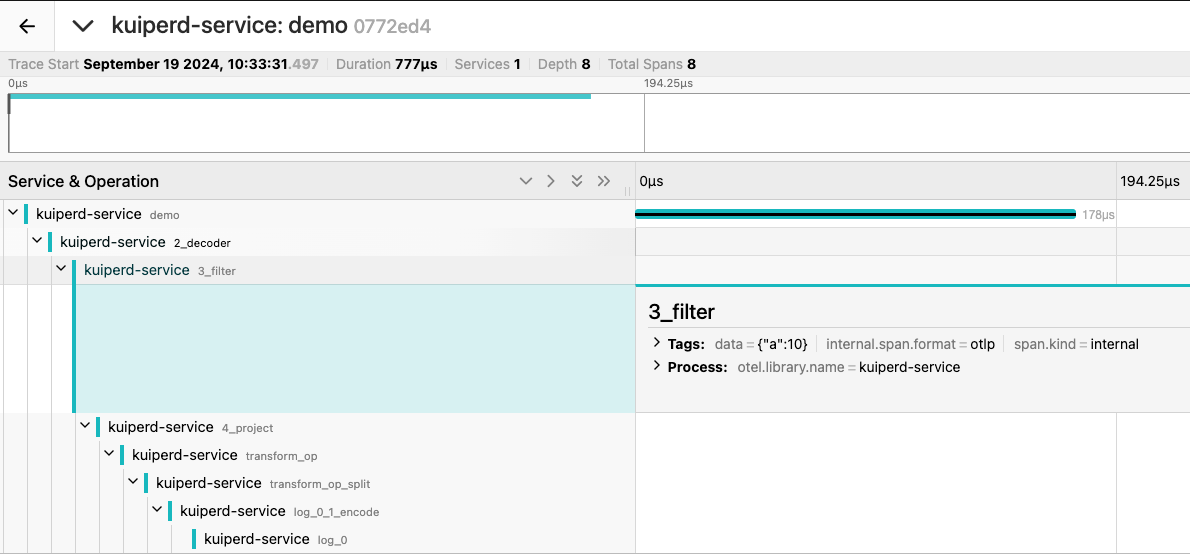Click the minimap span overview bar
The image size is (1190, 554).
tap(301, 96)
